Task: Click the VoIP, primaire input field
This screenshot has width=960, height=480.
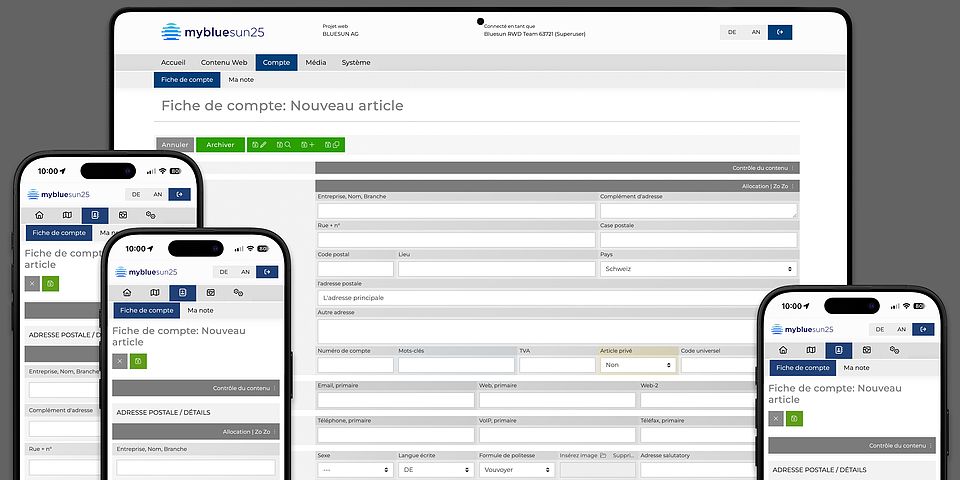Action: pyautogui.click(x=557, y=435)
